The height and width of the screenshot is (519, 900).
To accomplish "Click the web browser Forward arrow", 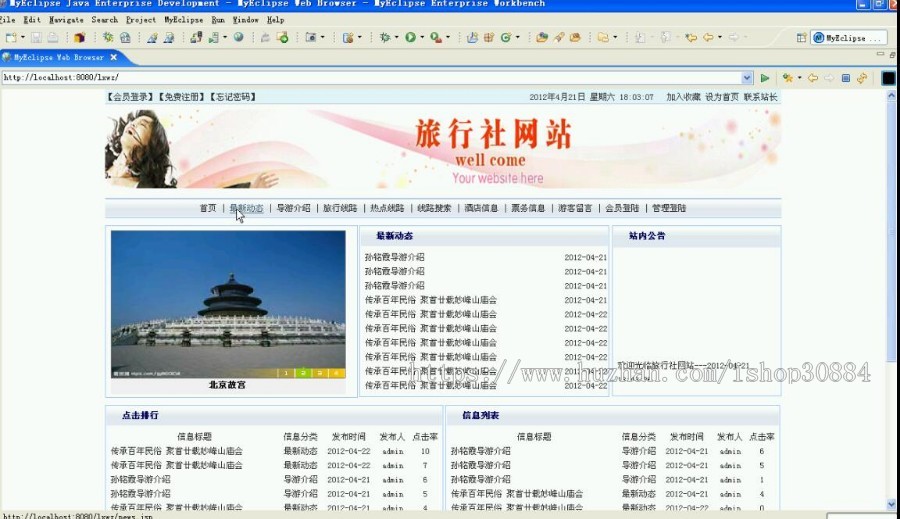I will [829, 78].
